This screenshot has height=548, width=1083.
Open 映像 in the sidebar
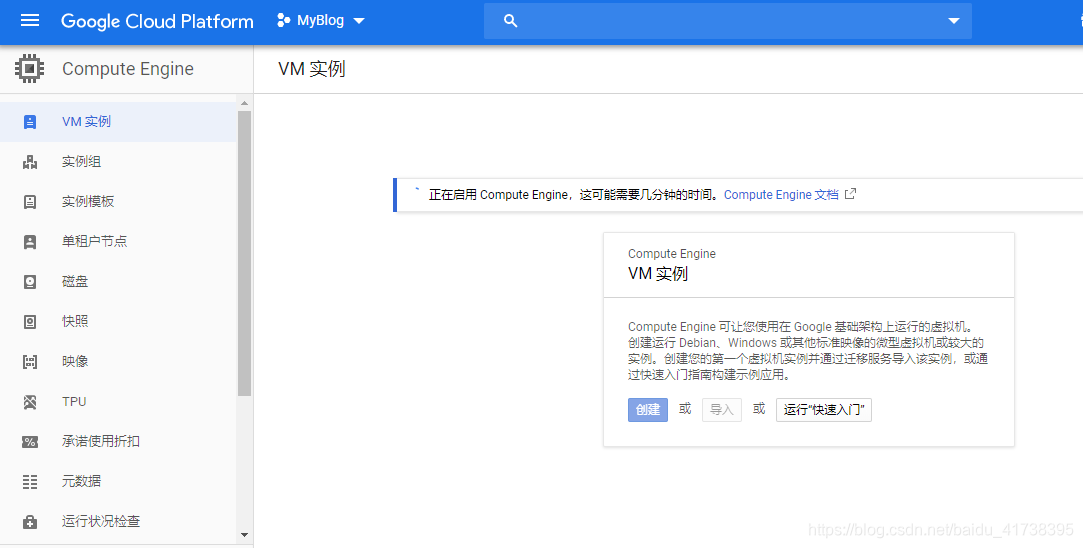click(x=118, y=361)
